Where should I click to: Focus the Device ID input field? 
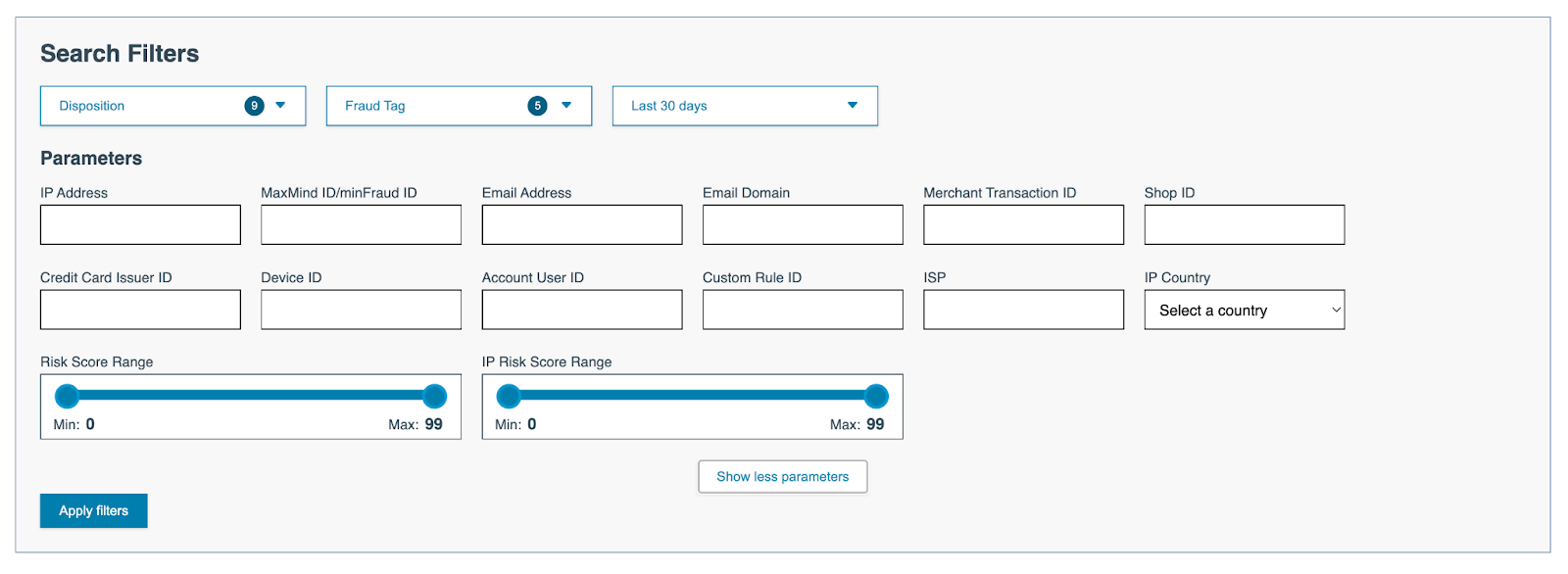(361, 310)
